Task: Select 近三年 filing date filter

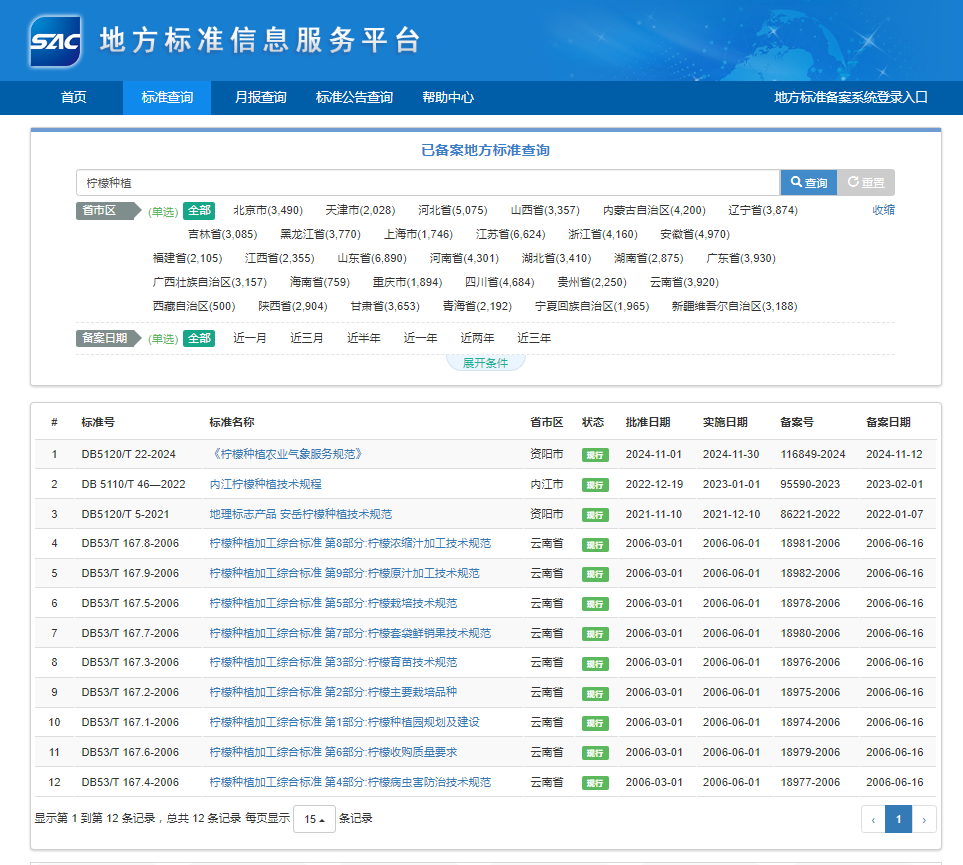Action: [534, 339]
